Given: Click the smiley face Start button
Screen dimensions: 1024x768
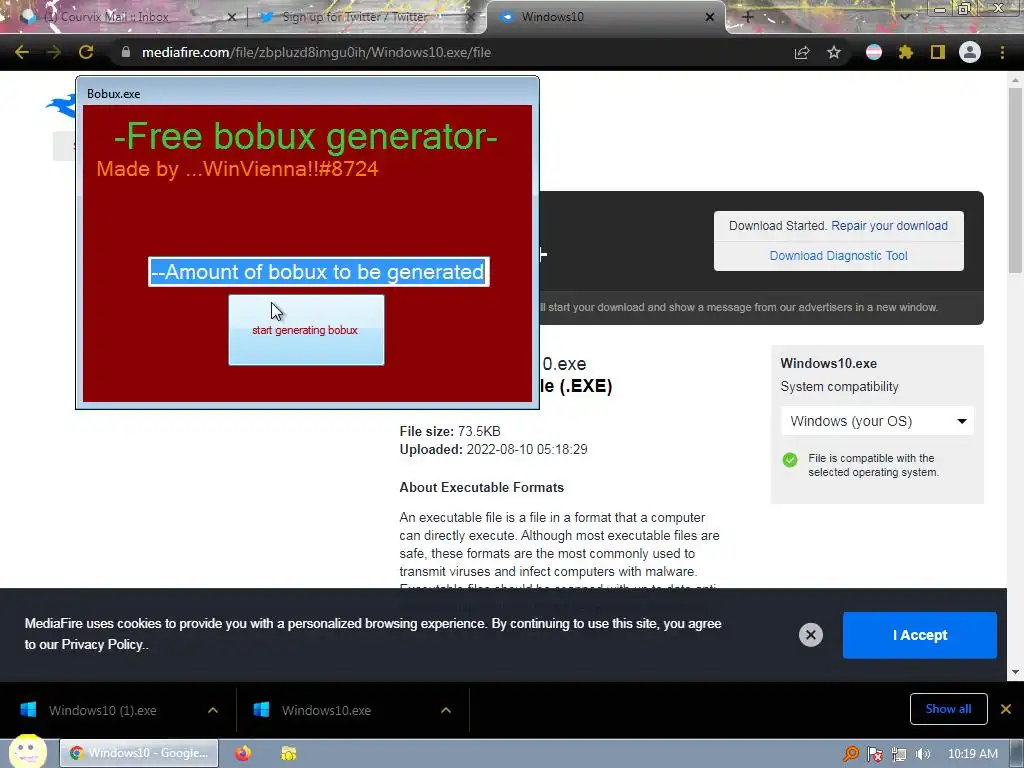Looking at the screenshot, I should (27, 751).
